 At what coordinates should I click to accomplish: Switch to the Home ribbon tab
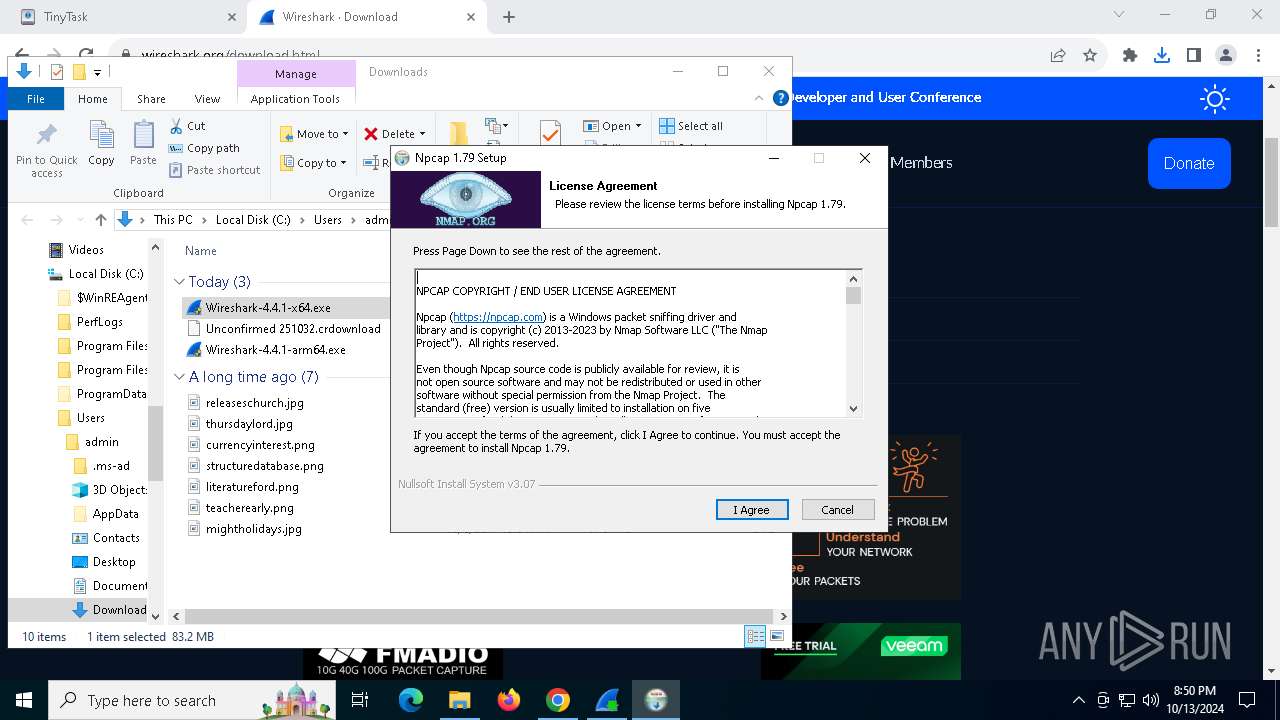point(93,99)
